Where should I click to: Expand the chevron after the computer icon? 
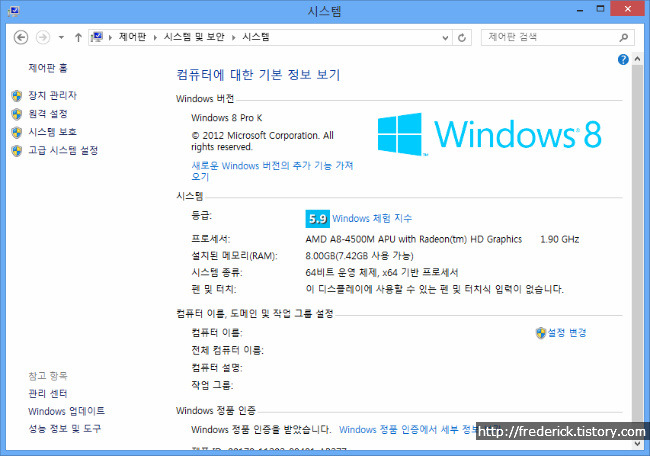click(111, 37)
